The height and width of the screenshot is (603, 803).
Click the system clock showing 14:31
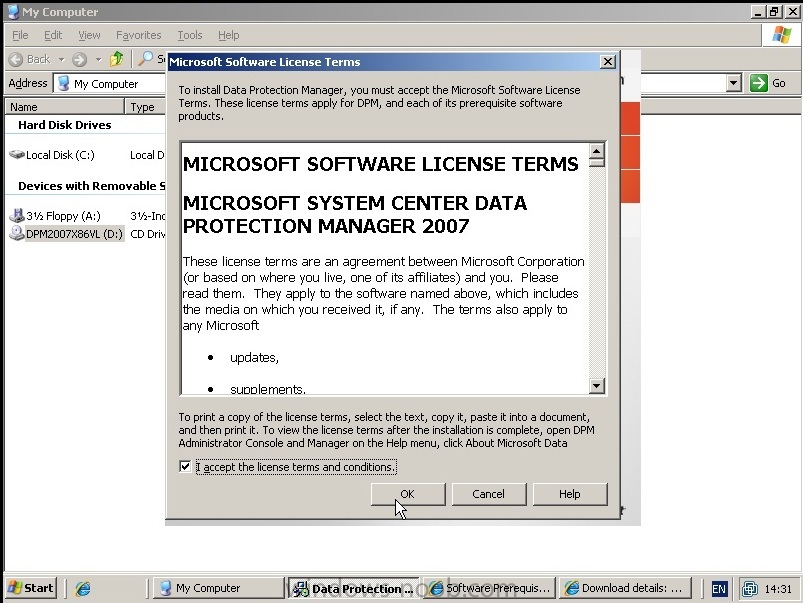tap(778, 589)
